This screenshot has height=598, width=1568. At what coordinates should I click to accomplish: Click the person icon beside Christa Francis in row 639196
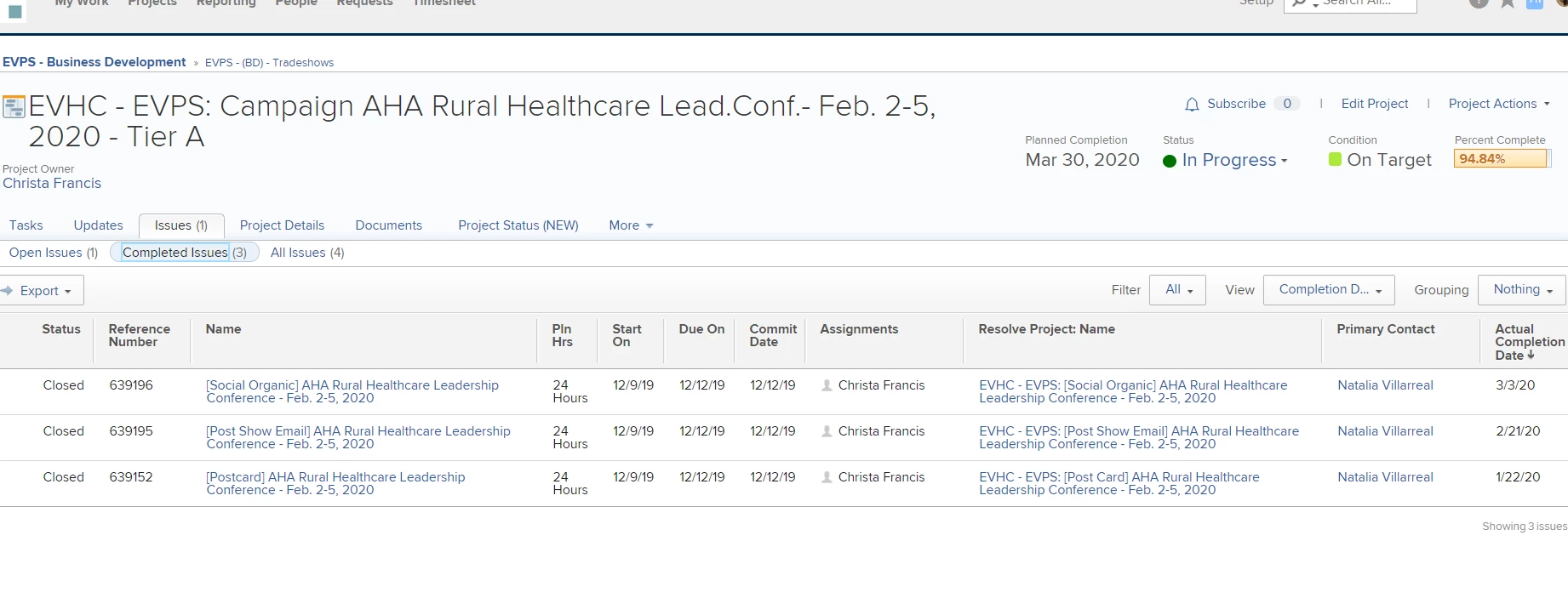click(x=827, y=385)
